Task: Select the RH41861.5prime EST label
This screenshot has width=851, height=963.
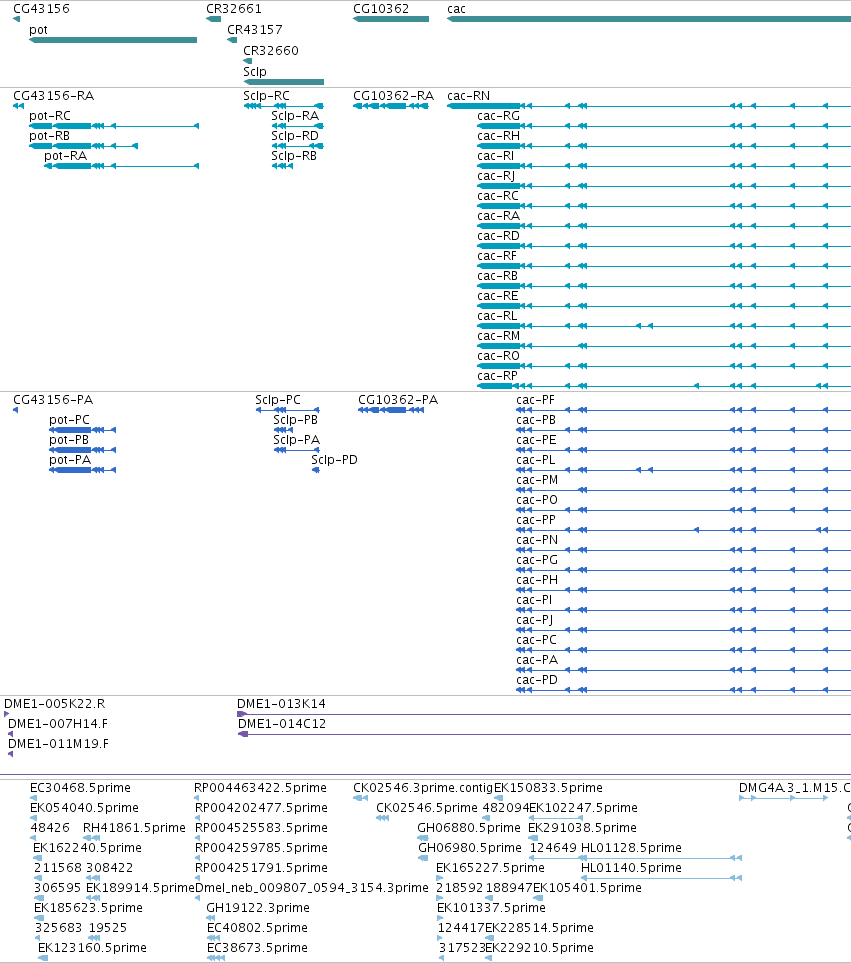Action: coord(134,828)
